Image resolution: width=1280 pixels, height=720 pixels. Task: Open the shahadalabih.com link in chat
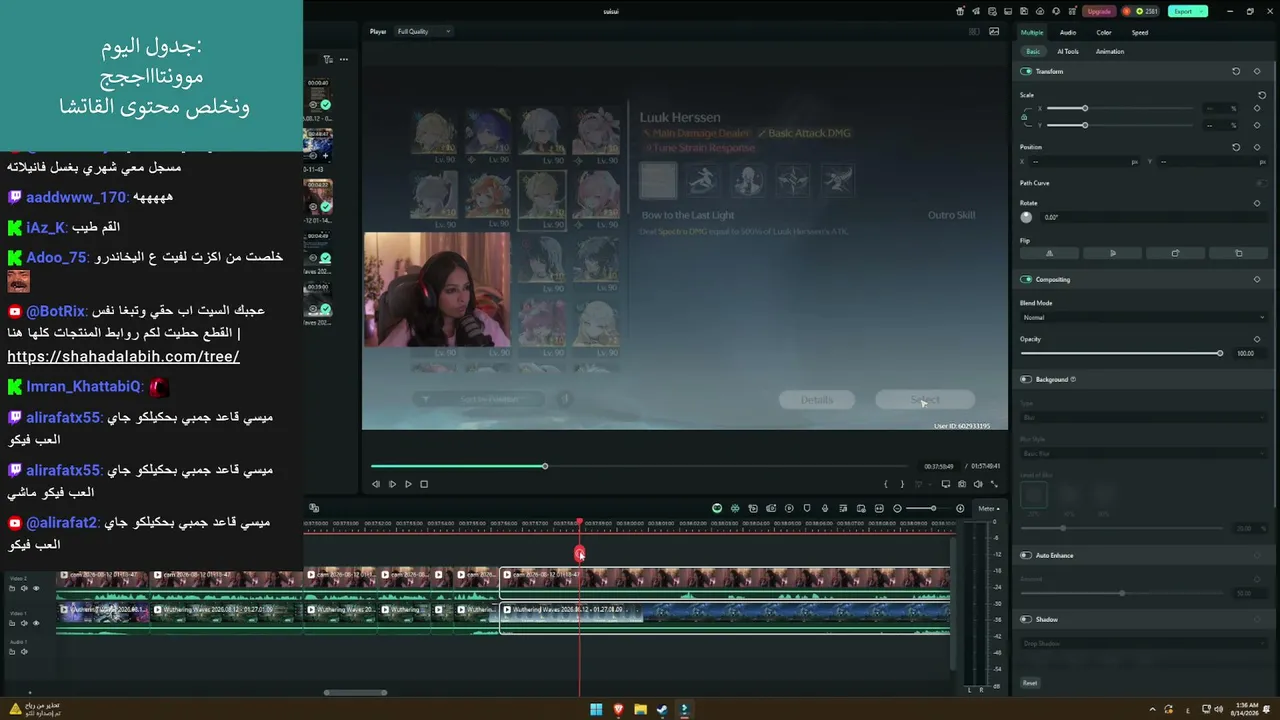click(123, 356)
